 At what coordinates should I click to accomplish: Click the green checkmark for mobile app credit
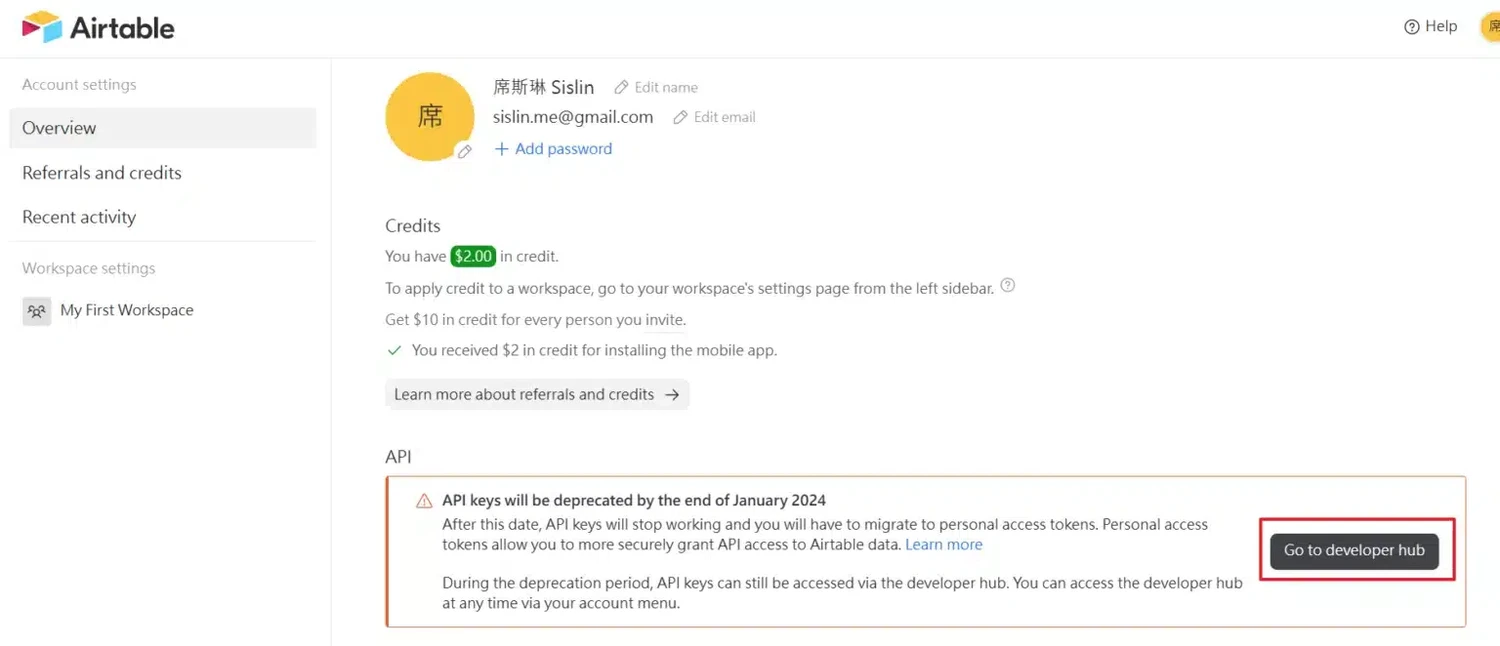coord(394,351)
